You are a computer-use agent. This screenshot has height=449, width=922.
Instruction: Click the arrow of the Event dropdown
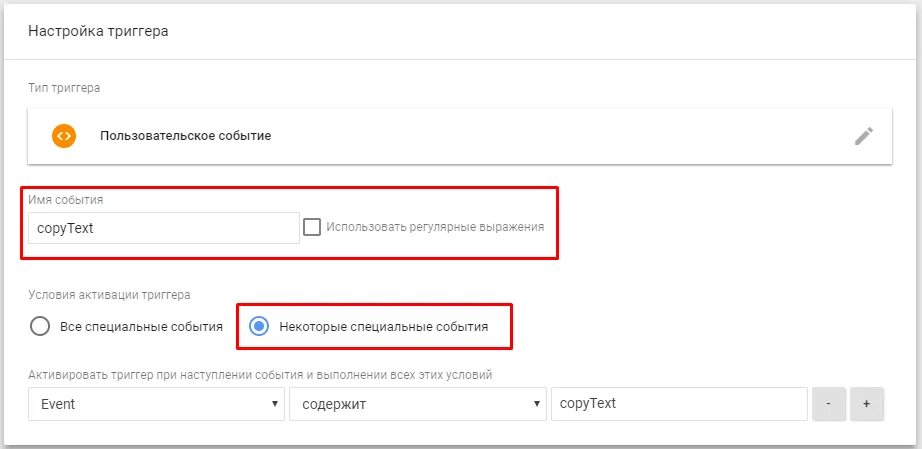point(275,404)
